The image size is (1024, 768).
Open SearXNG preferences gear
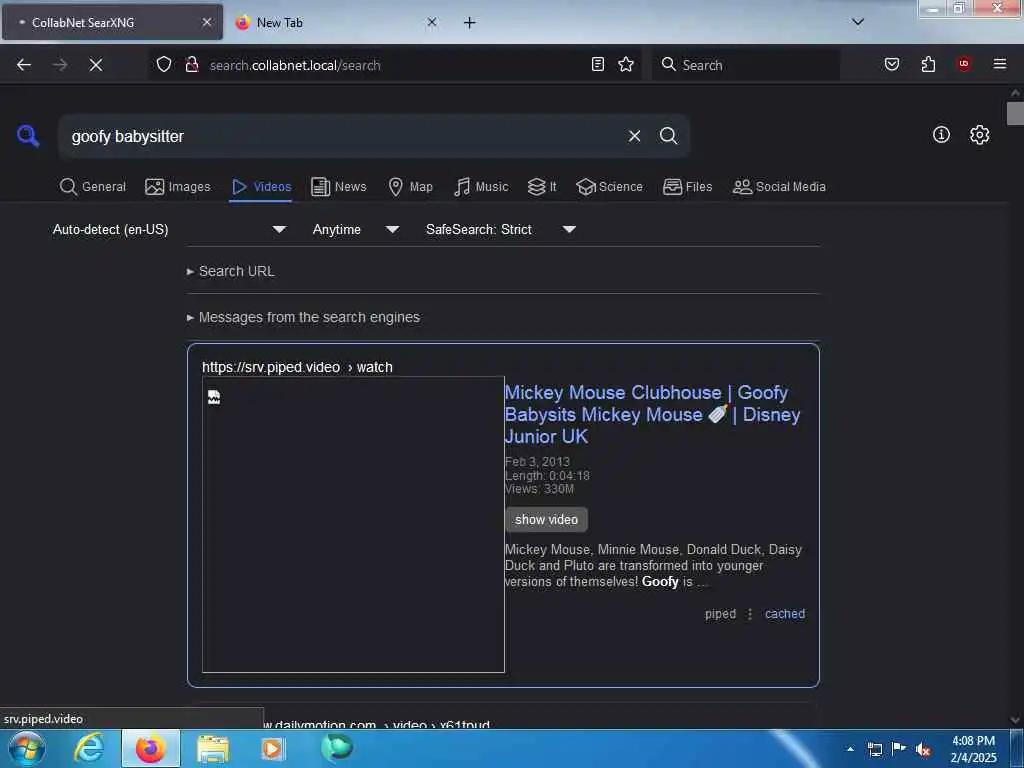point(980,135)
